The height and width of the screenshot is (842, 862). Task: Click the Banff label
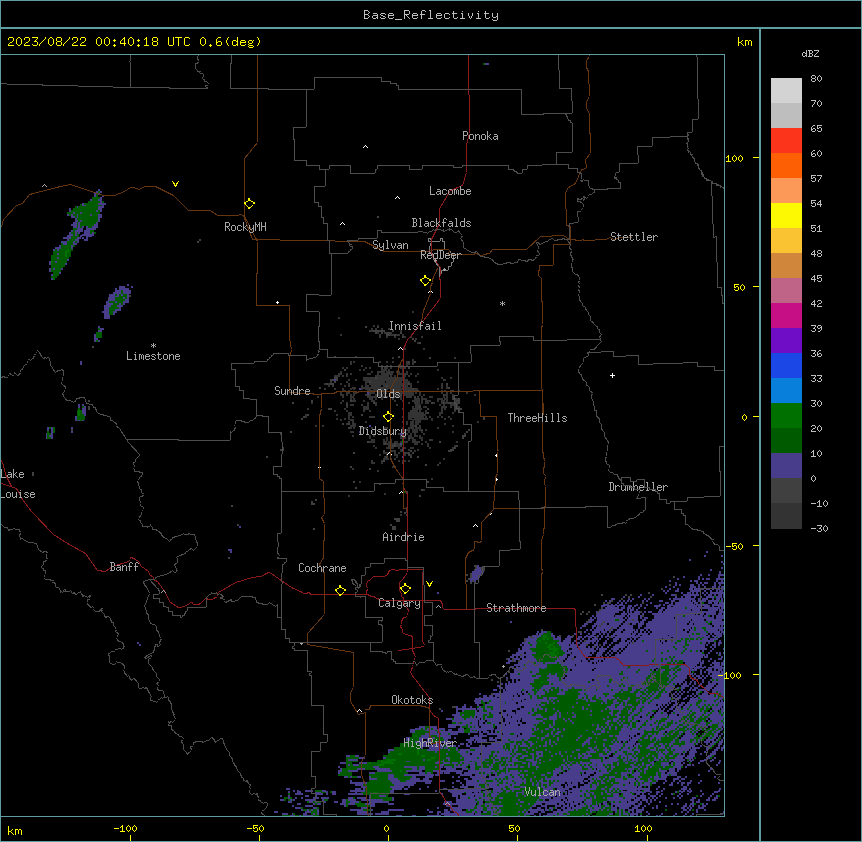(x=124, y=567)
